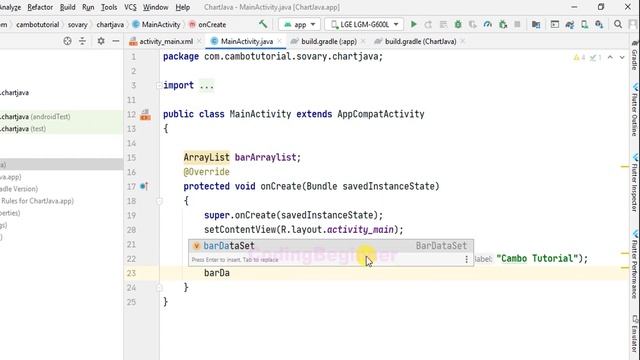Open the Build menu

tap(67, 7)
